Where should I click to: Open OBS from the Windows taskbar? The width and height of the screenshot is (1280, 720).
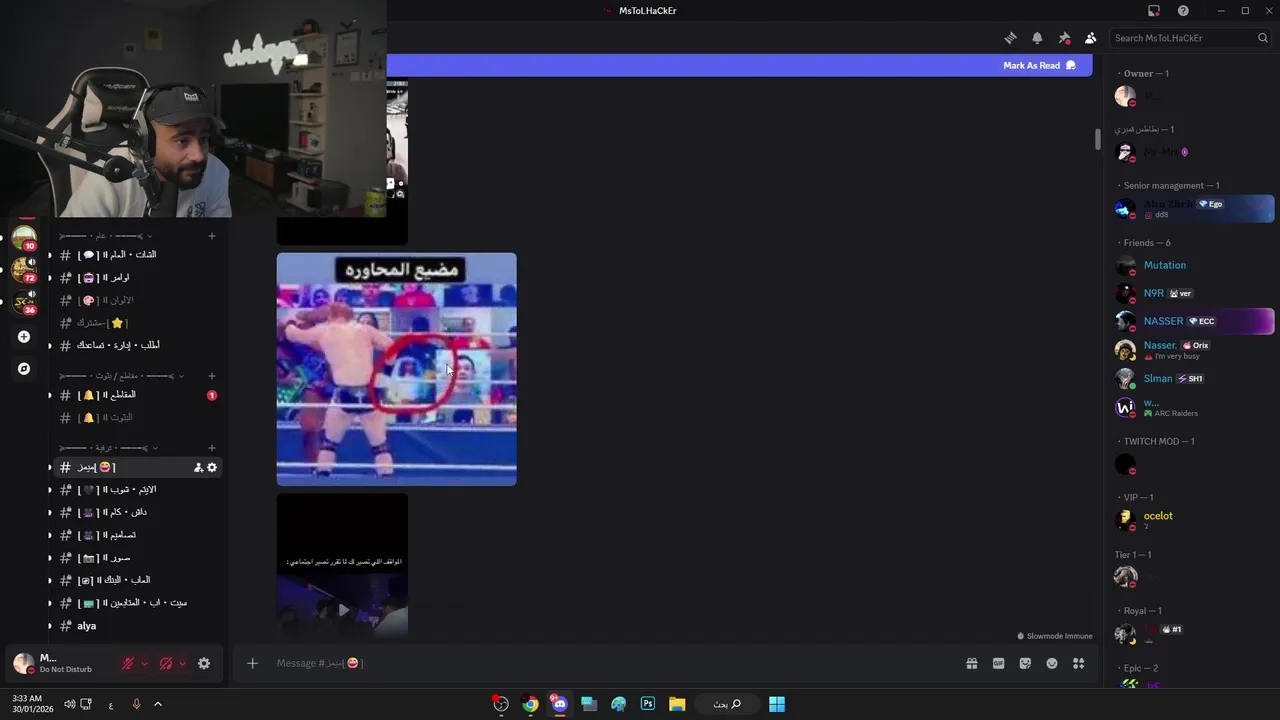point(501,704)
